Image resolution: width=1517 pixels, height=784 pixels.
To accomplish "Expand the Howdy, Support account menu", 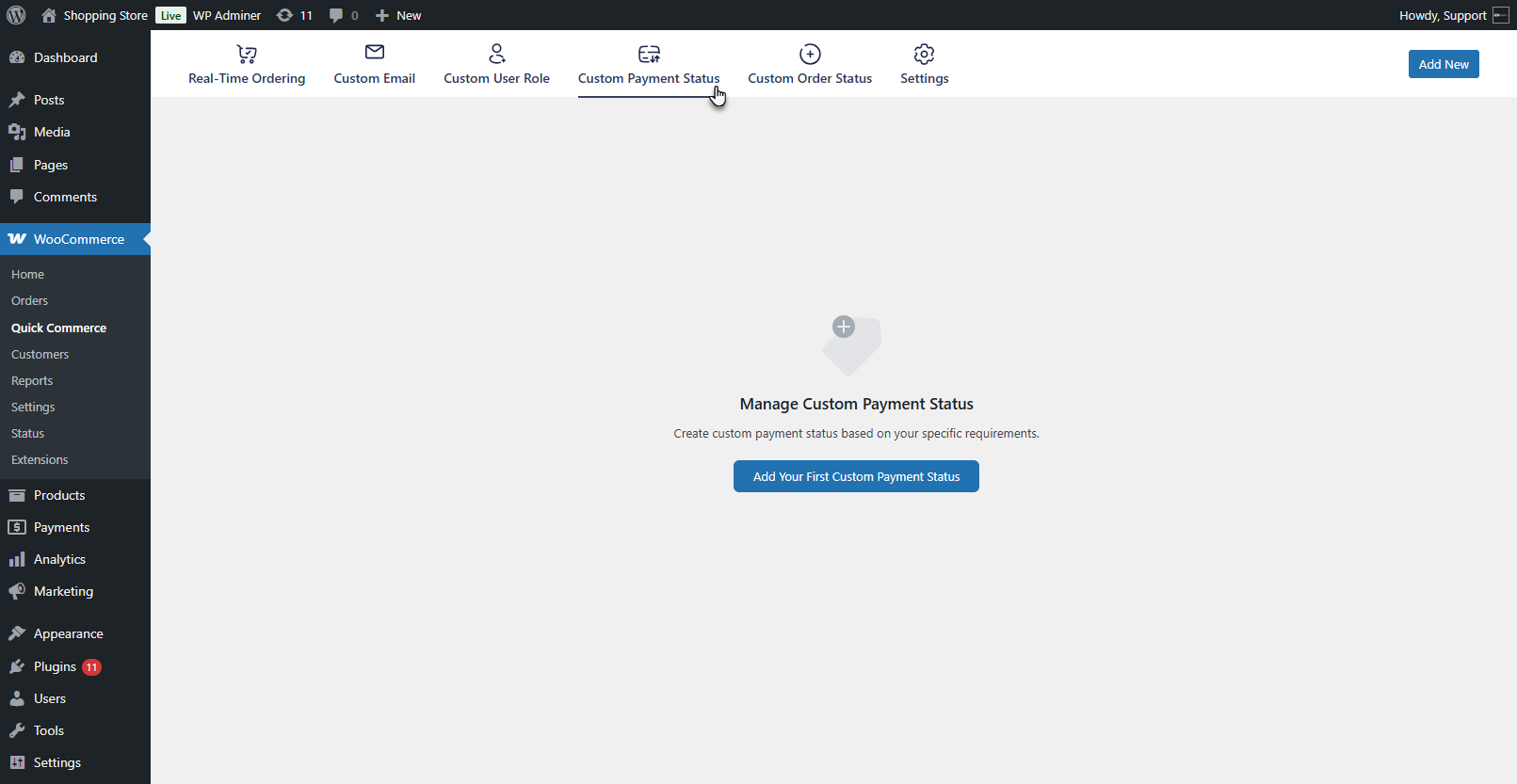I will point(1443,15).
